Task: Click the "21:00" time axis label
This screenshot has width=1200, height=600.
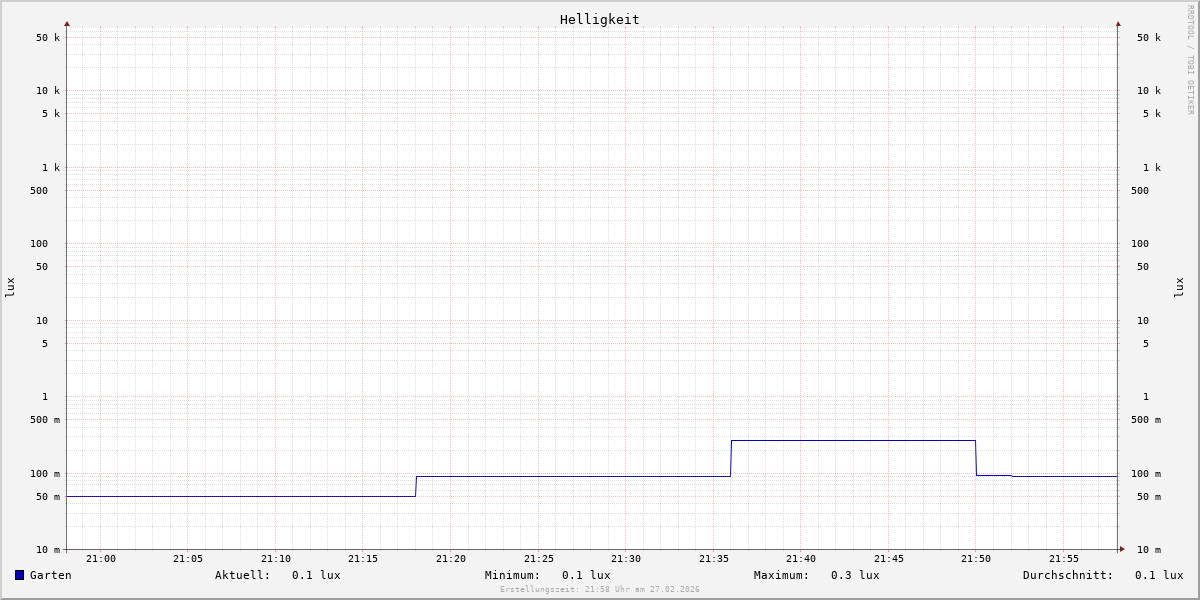Action: click(101, 559)
